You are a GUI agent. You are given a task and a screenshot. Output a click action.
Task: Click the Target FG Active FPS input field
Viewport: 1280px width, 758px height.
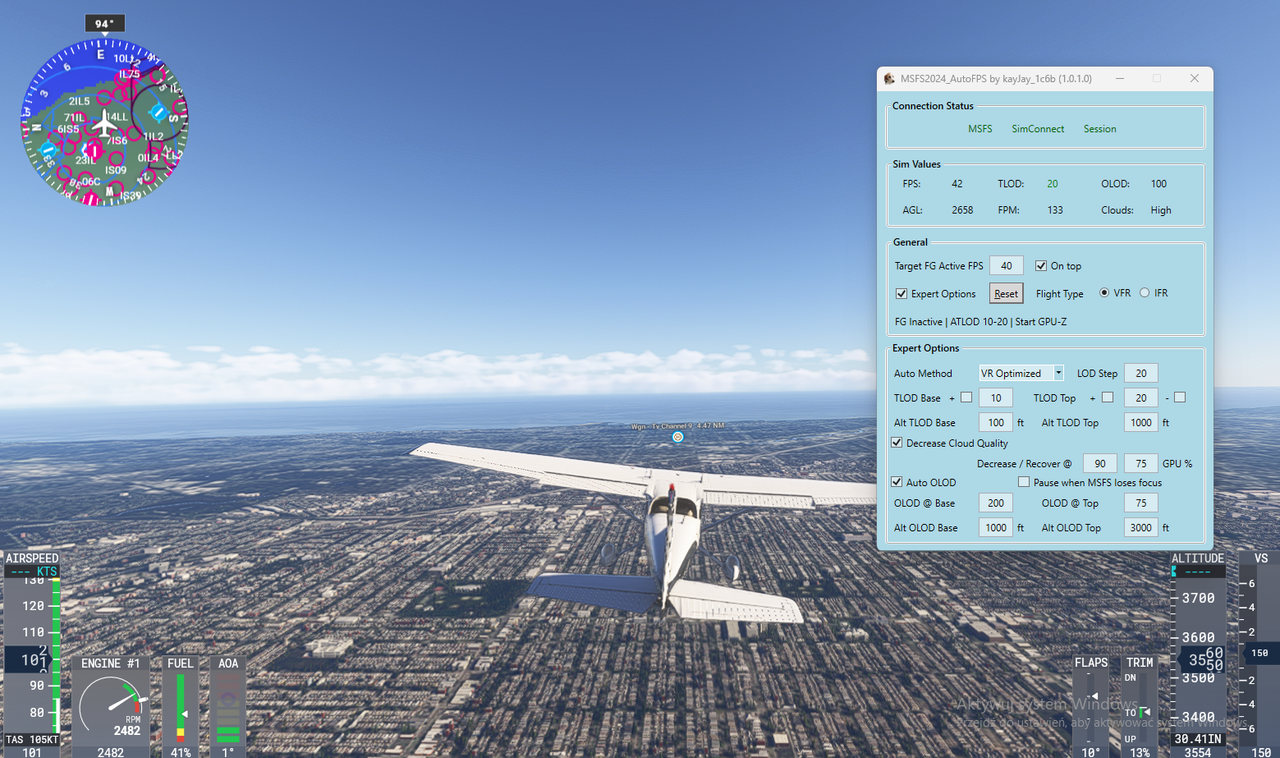[1006, 265]
